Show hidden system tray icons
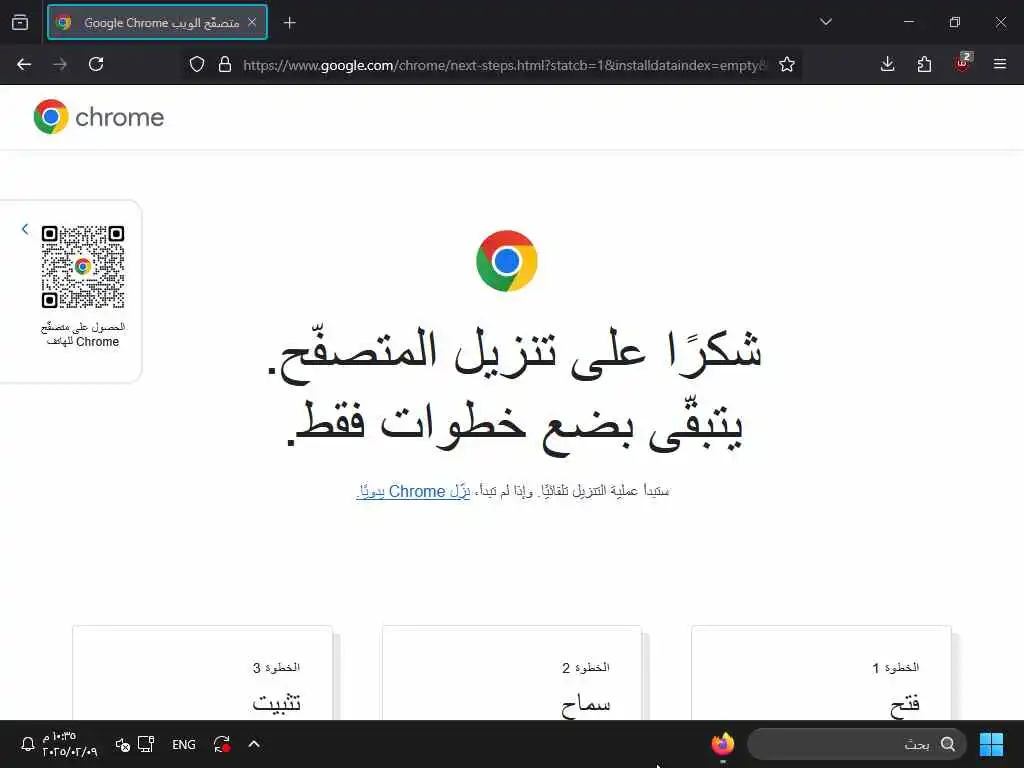Image resolution: width=1024 pixels, height=768 pixels. click(x=254, y=744)
